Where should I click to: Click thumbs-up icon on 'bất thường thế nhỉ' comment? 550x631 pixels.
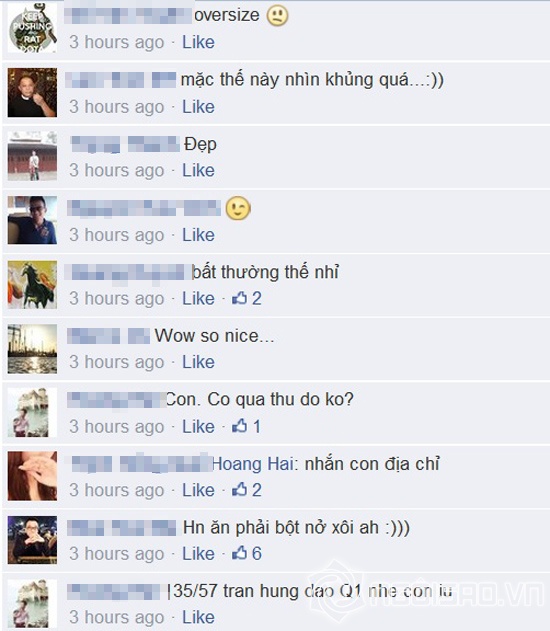point(239,298)
